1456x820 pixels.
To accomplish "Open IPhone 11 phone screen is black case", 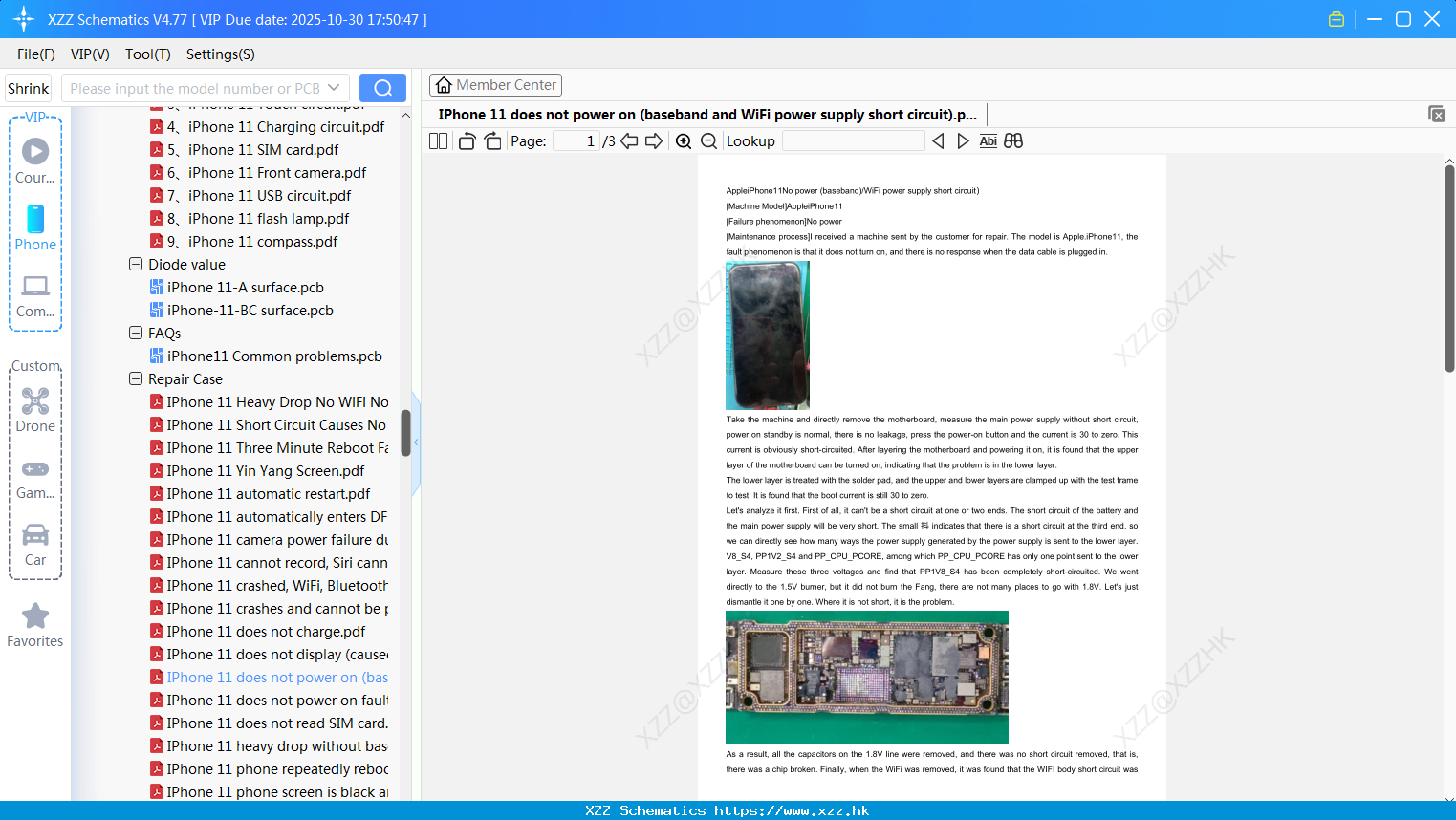I will tap(270, 791).
